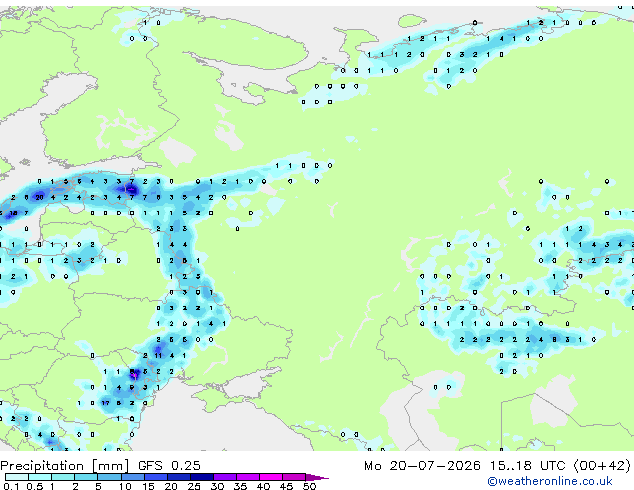This screenshot has width=634, height=490.
Task: Pick the 25–30 mm dark navy legend box
Action: [201, 477]
